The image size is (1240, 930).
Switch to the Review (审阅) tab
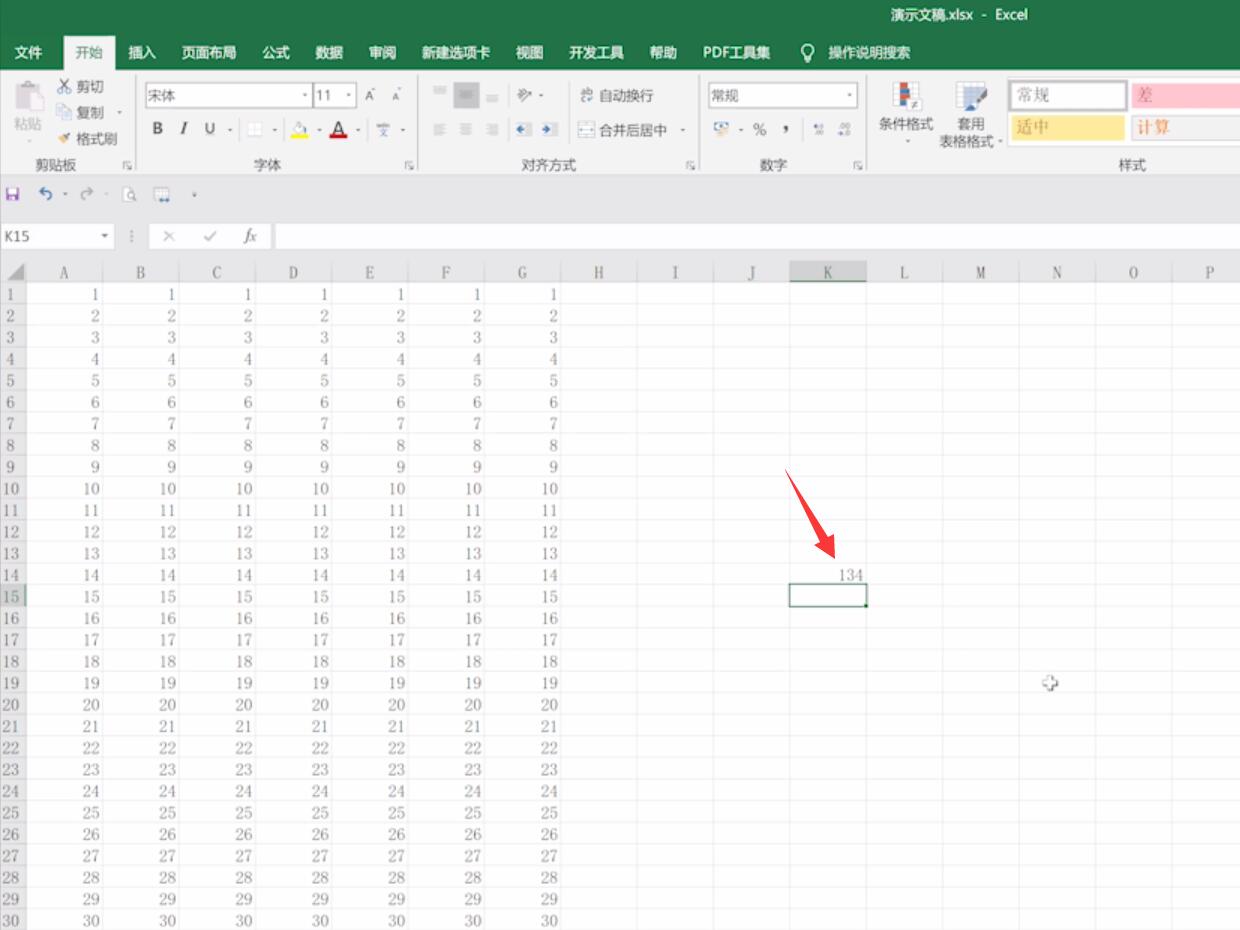[382, 53]
